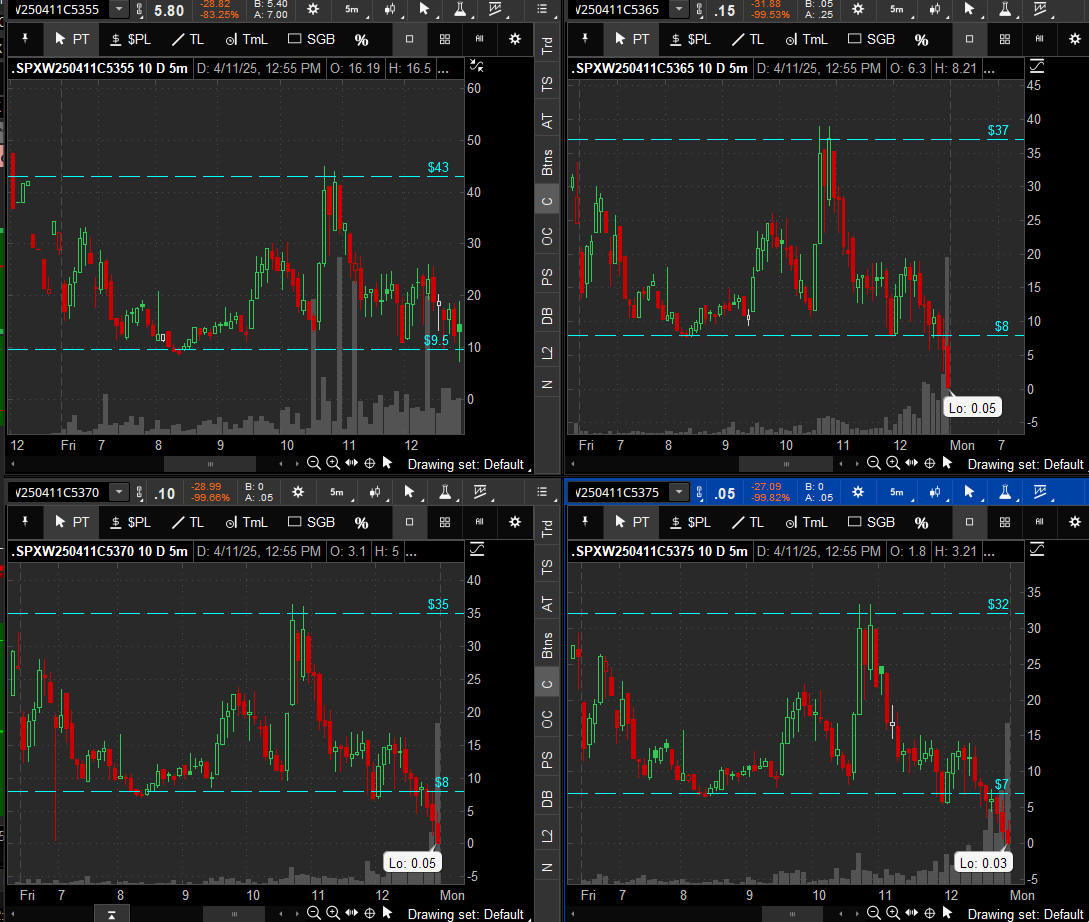Toggle four-grid view in C5370 drawing toolbar
The image size is (1089, 922).
click(444, 522)
